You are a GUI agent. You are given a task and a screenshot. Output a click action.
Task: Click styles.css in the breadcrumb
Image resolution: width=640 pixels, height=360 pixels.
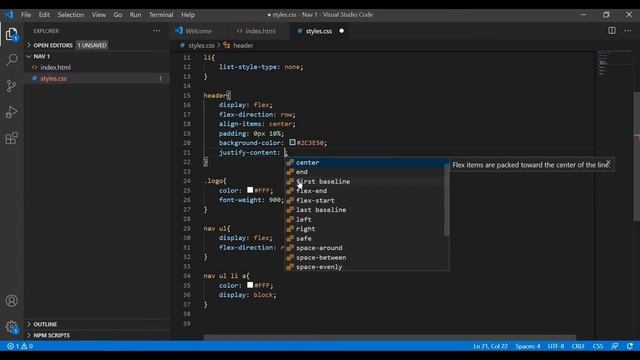(201, 45)
